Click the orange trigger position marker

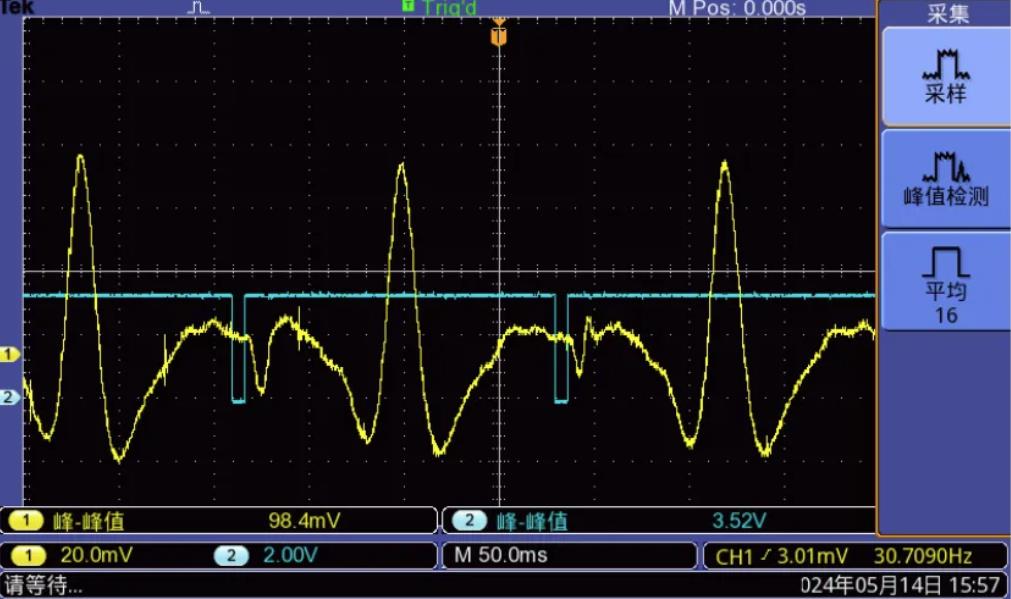tap(499, 36)
